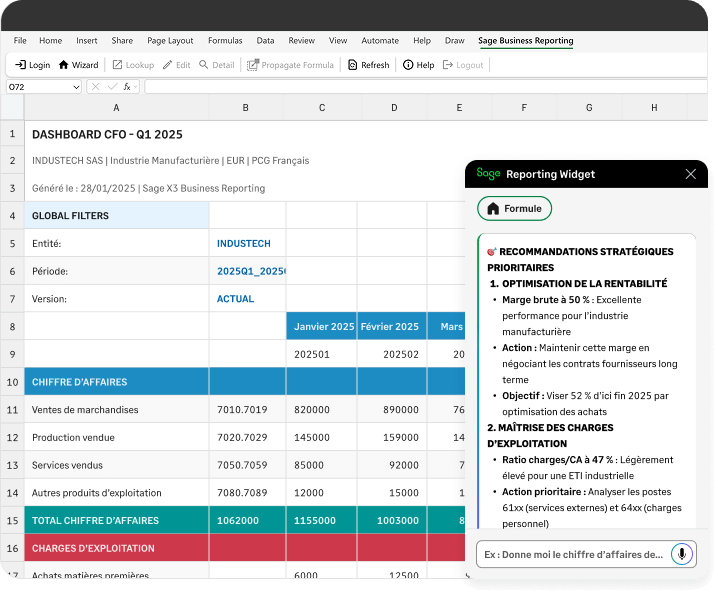
Task: Switch to the View tab
Action: coord(338,41)
